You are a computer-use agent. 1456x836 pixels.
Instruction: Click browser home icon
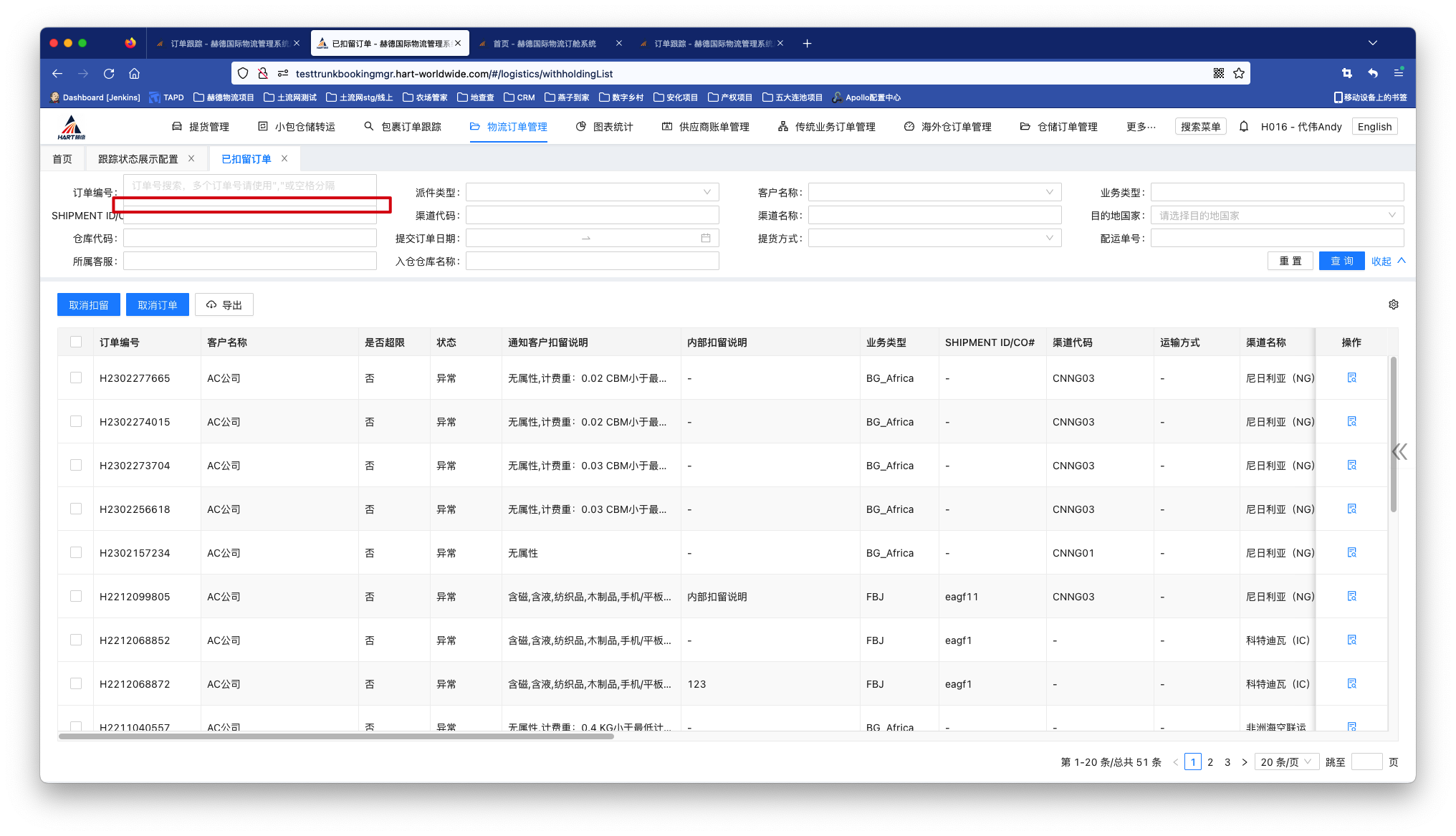(x=134, y=73)
